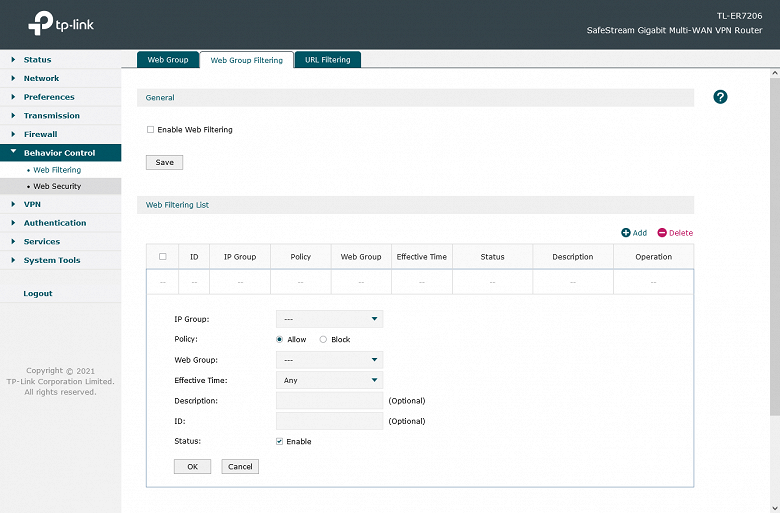Click the help question mark icon

(x=720, y=97)
